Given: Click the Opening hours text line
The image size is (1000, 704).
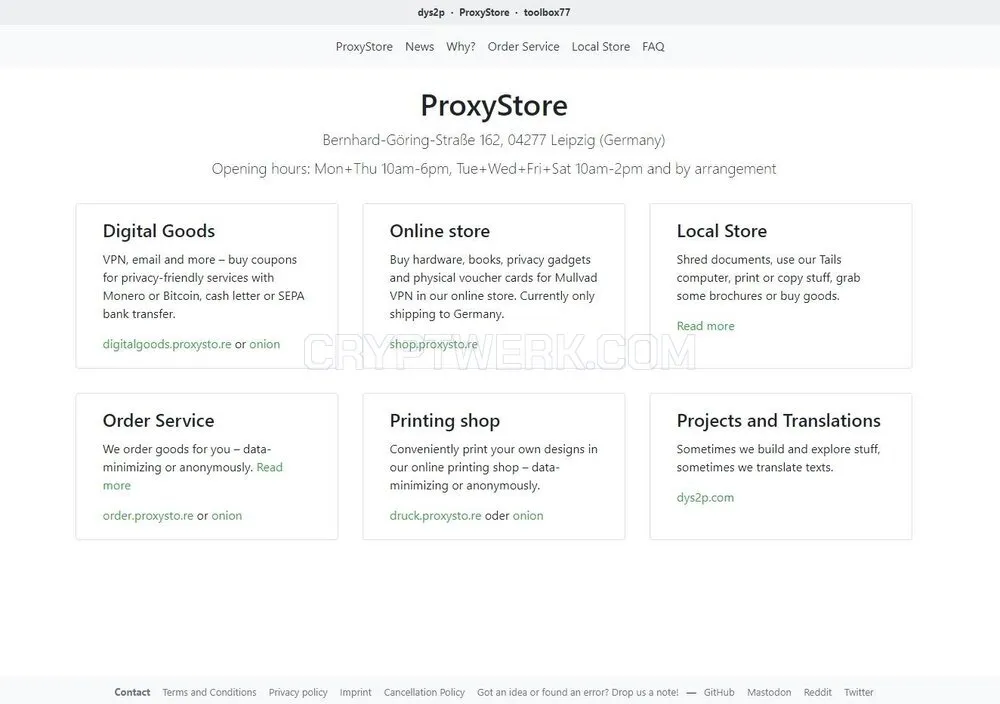Looking at the screenshot, I should click(x=494, y=169).
